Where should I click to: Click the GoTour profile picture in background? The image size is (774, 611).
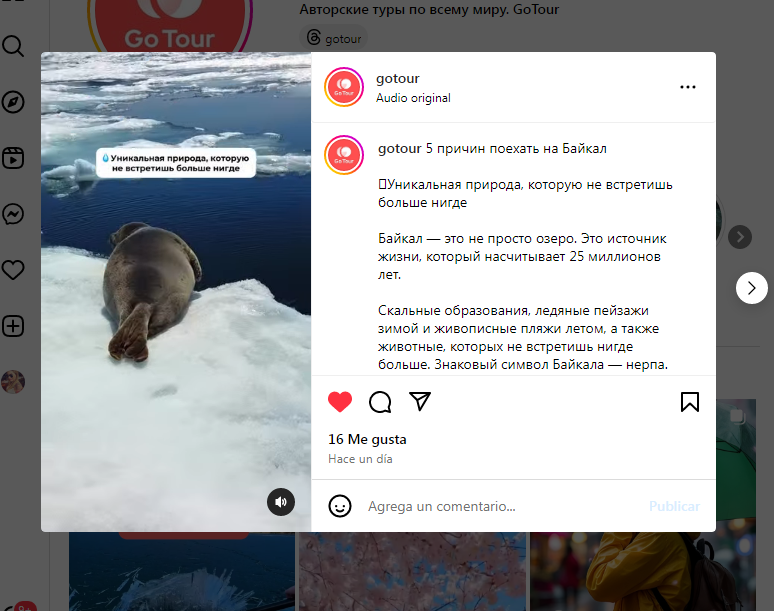[169, 26]
